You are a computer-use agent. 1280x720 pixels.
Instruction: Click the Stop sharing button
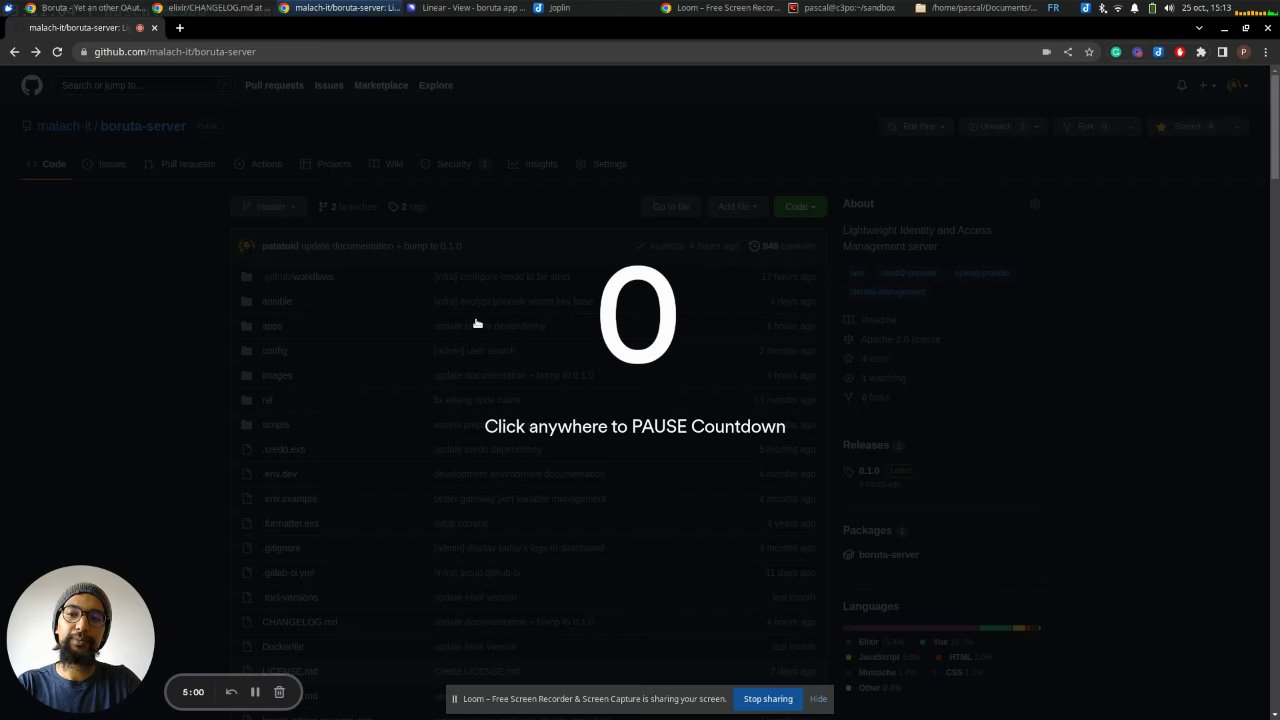click(768, 699)
